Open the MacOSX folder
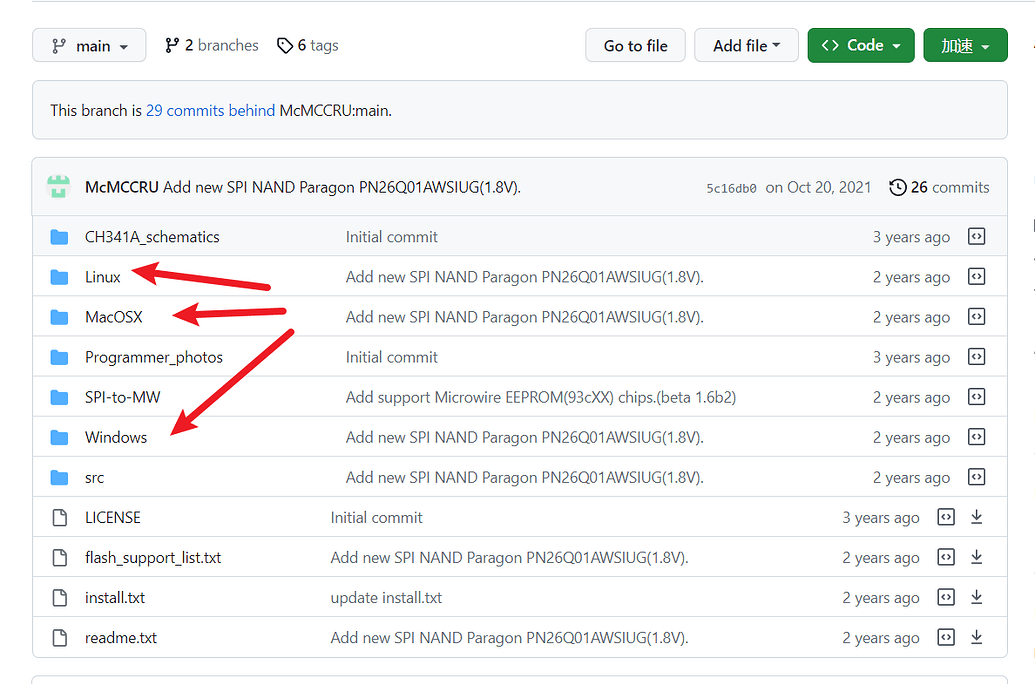This screenshot has width=1035, height=684. [x=113, y=317]
